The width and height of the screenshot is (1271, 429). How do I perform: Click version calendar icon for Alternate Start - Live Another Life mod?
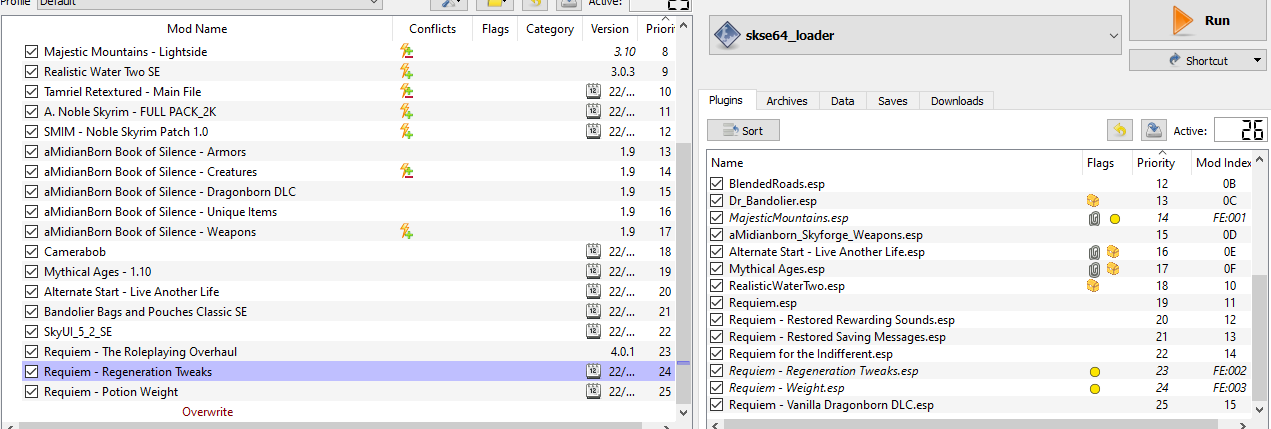[592, 291]
